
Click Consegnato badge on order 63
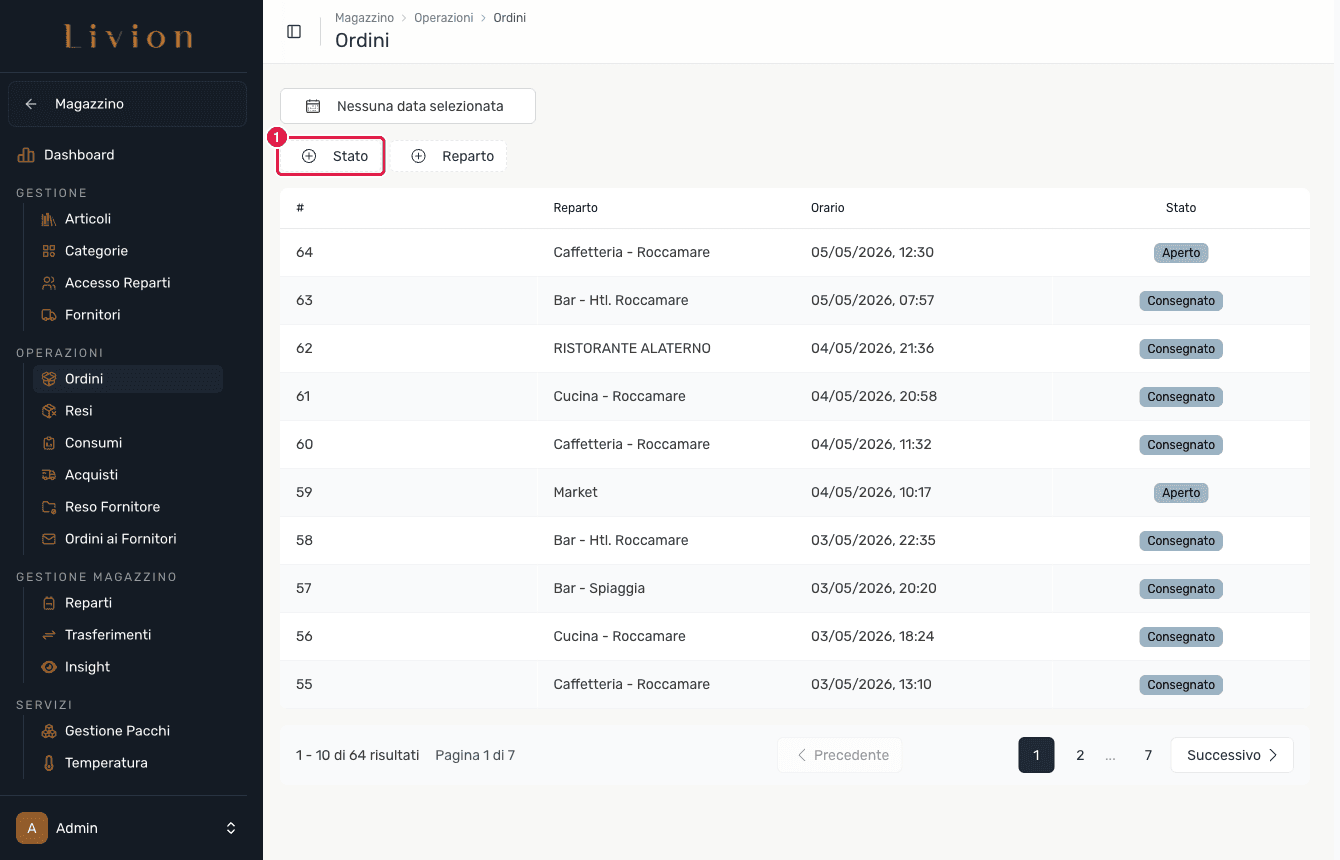coord(1181,301)
